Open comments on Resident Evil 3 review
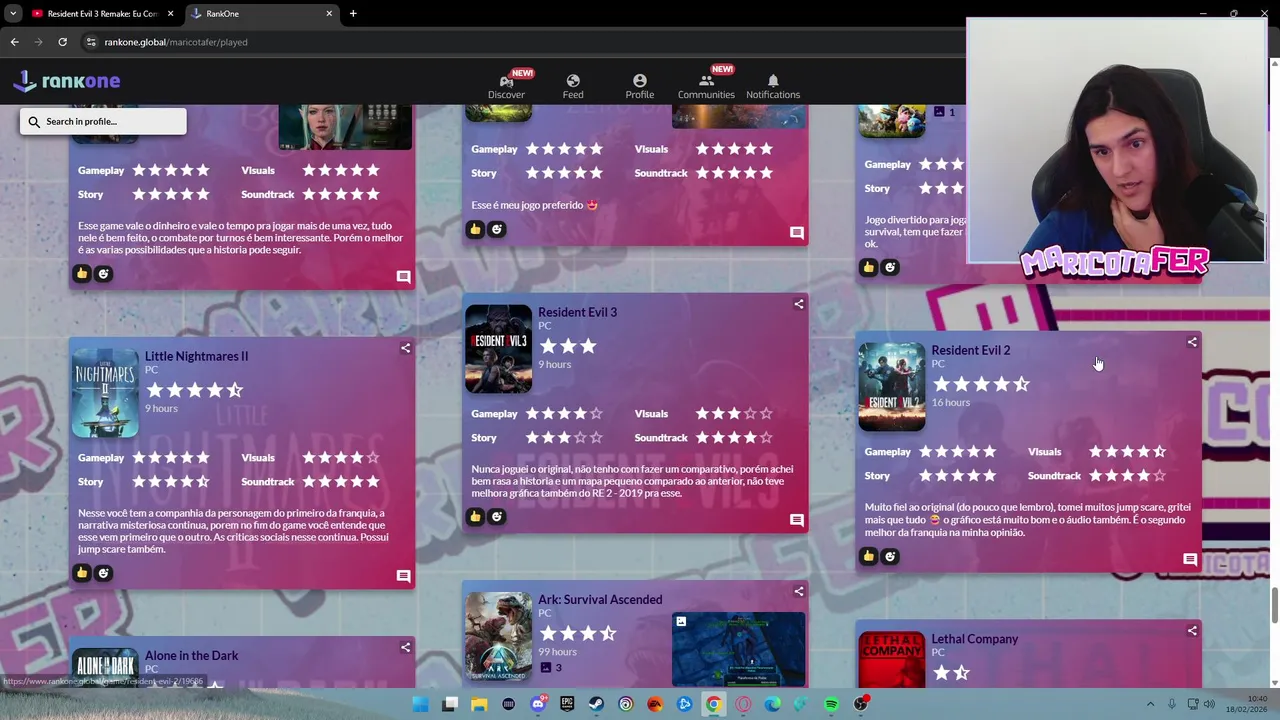This screenshot has width=1280, height=720. point(797,520)
